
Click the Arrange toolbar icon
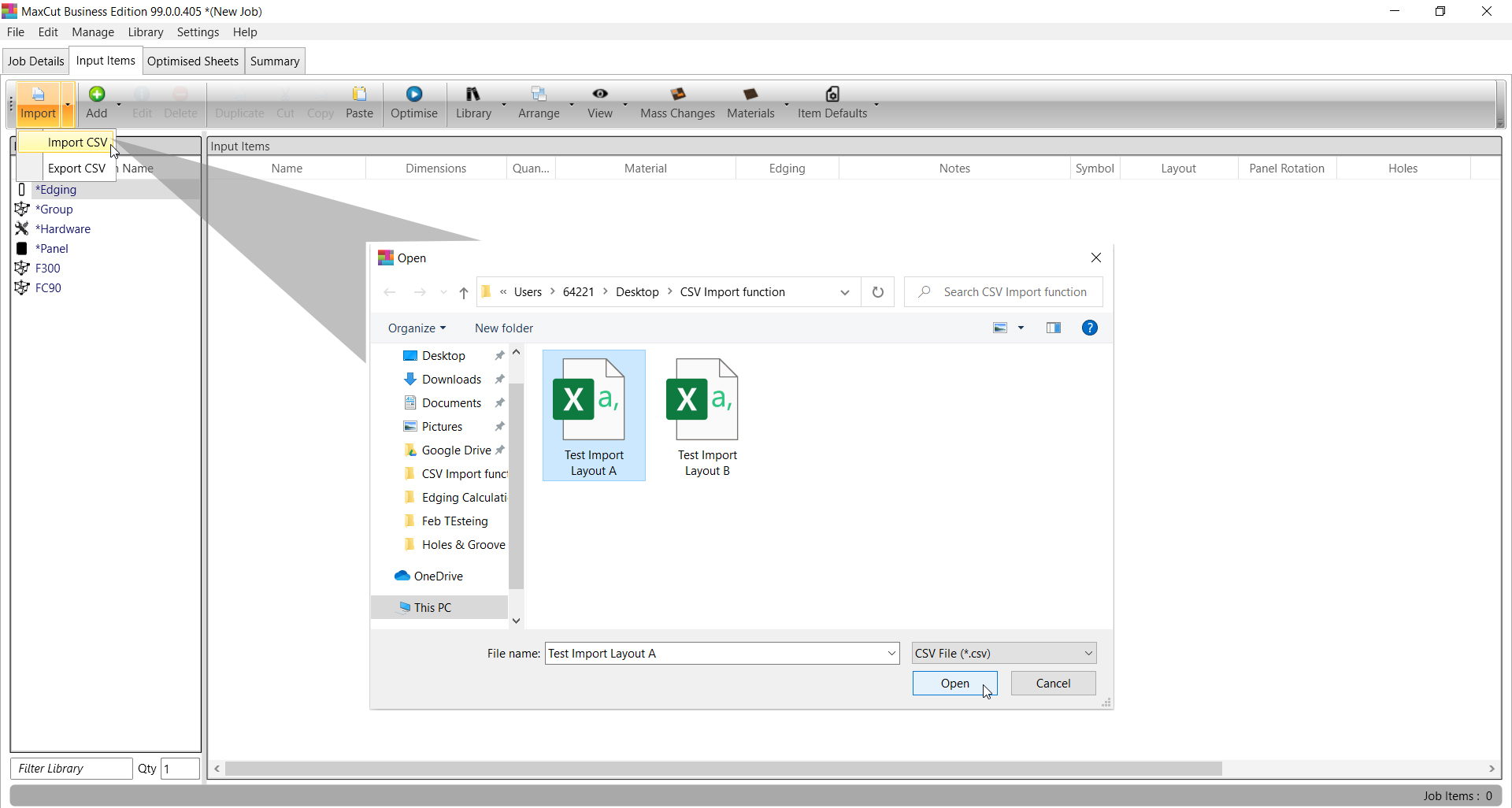coord(539,95)
